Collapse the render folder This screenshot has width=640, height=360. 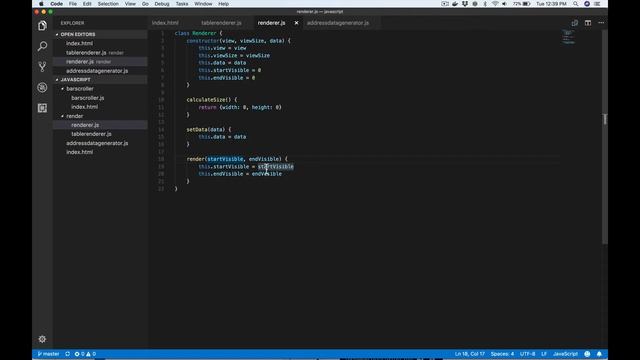74,116
